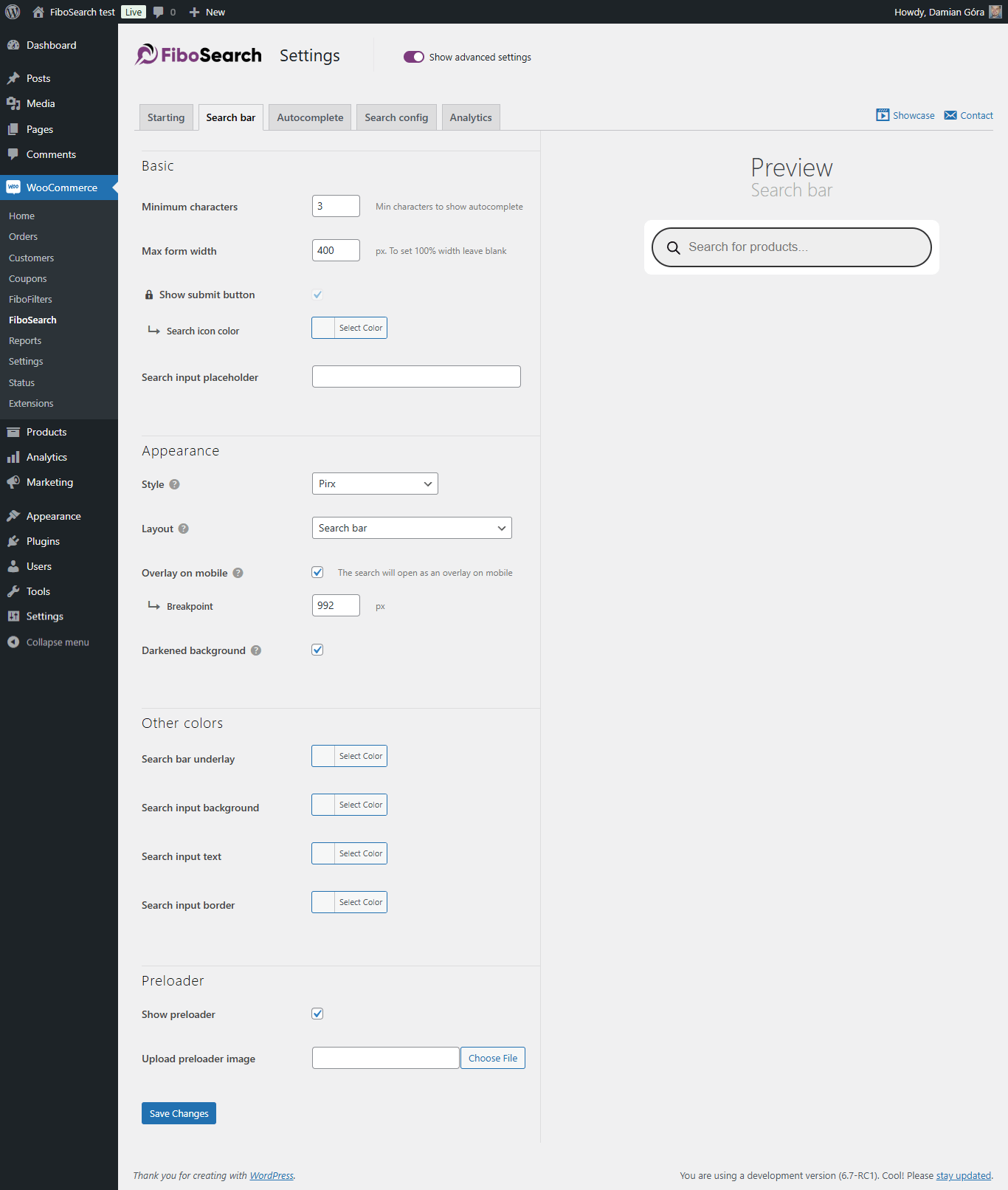Toggle Show advanced settings switch

click(414, 57)
